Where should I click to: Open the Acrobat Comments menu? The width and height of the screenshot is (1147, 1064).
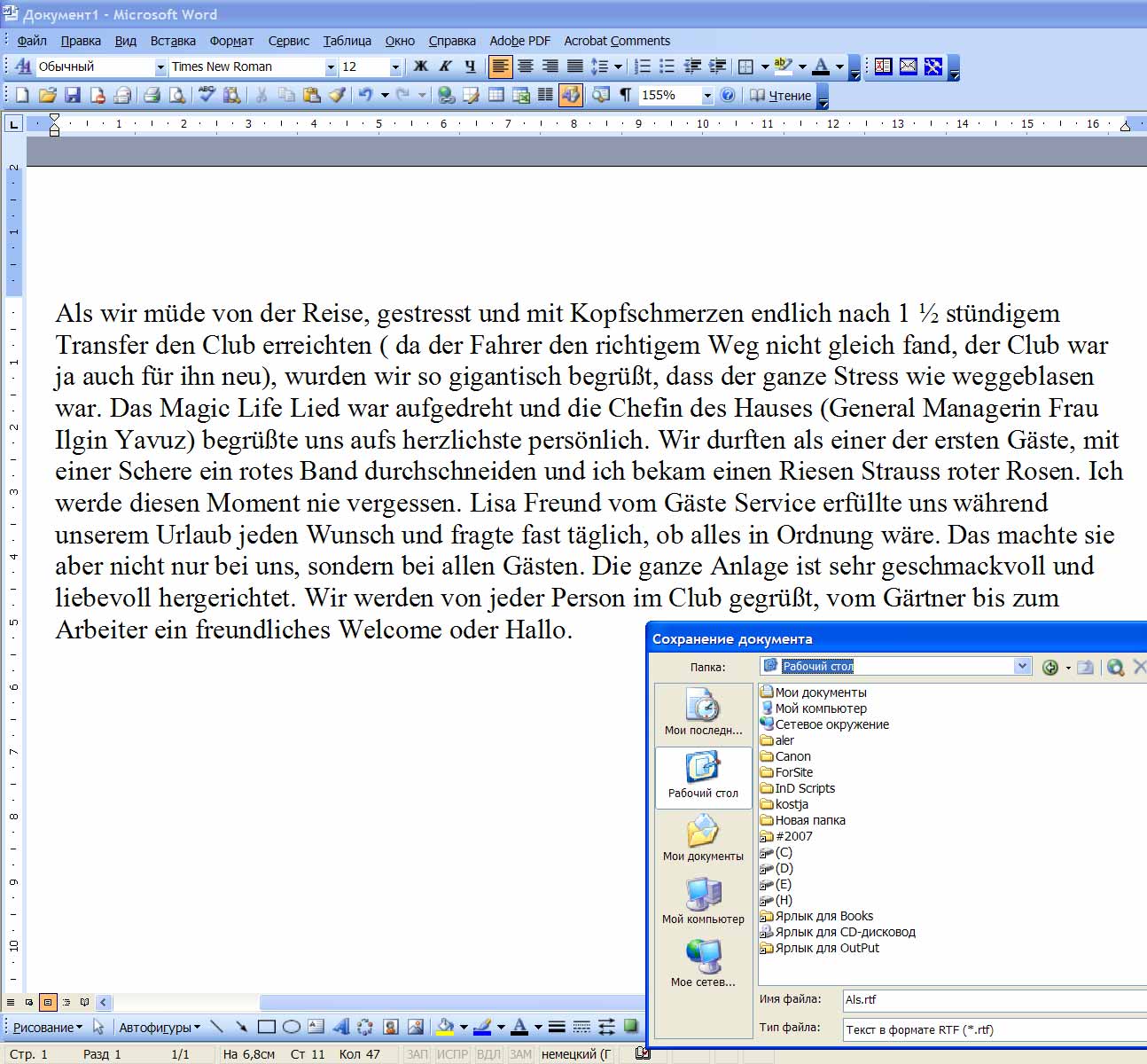click(617, 41)
